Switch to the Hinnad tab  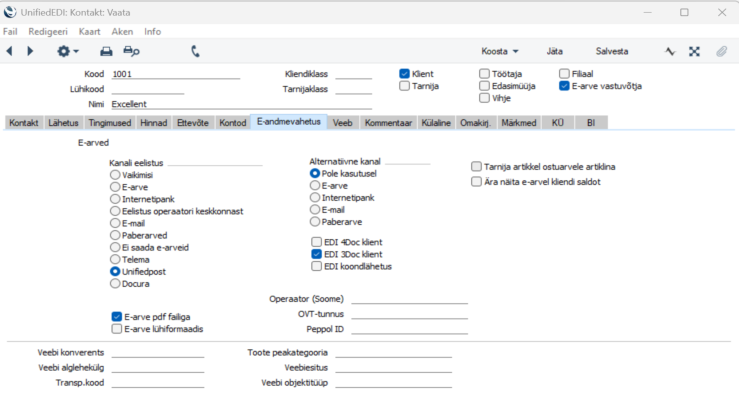pyautogui.click(x=153, y=123)
